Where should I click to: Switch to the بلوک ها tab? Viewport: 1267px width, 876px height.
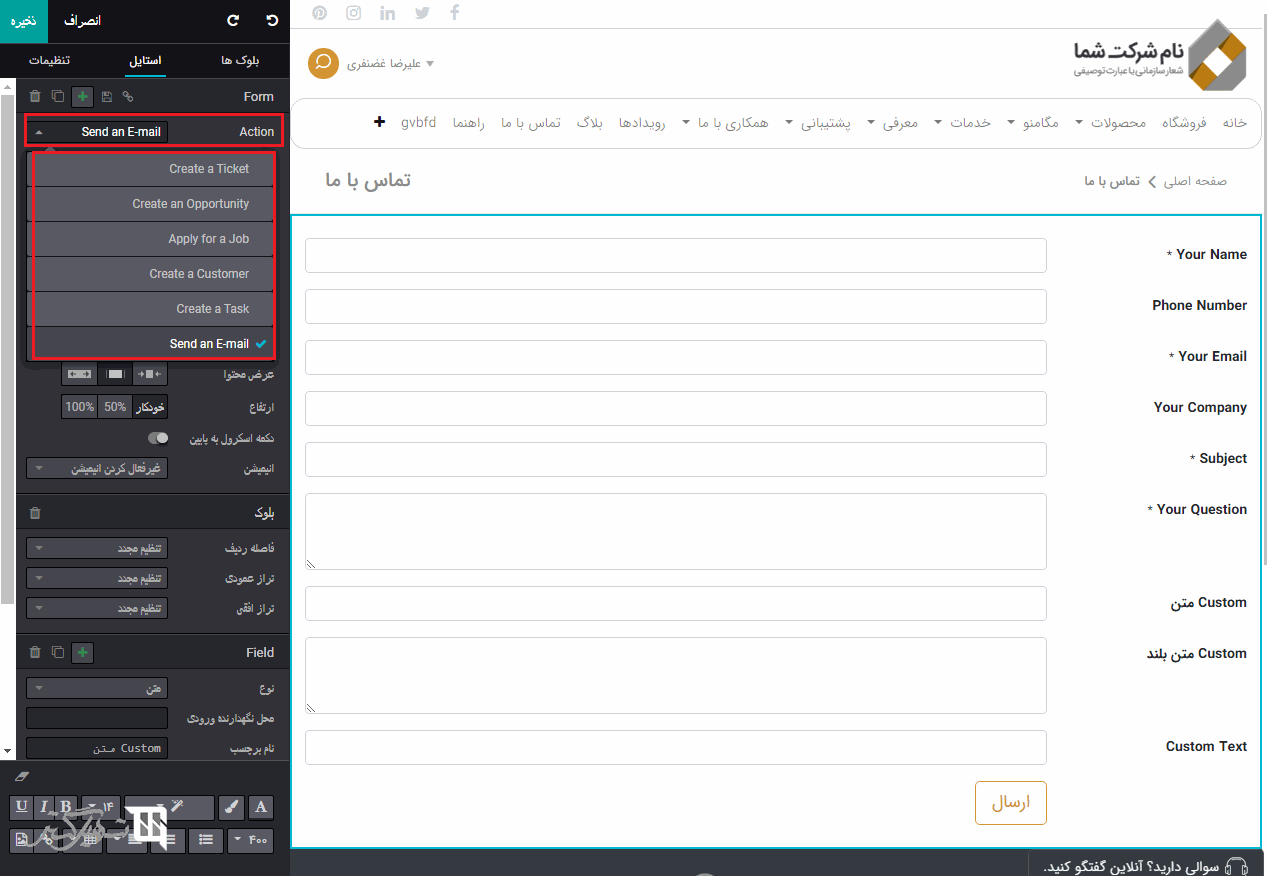click(x=240, y=60)
